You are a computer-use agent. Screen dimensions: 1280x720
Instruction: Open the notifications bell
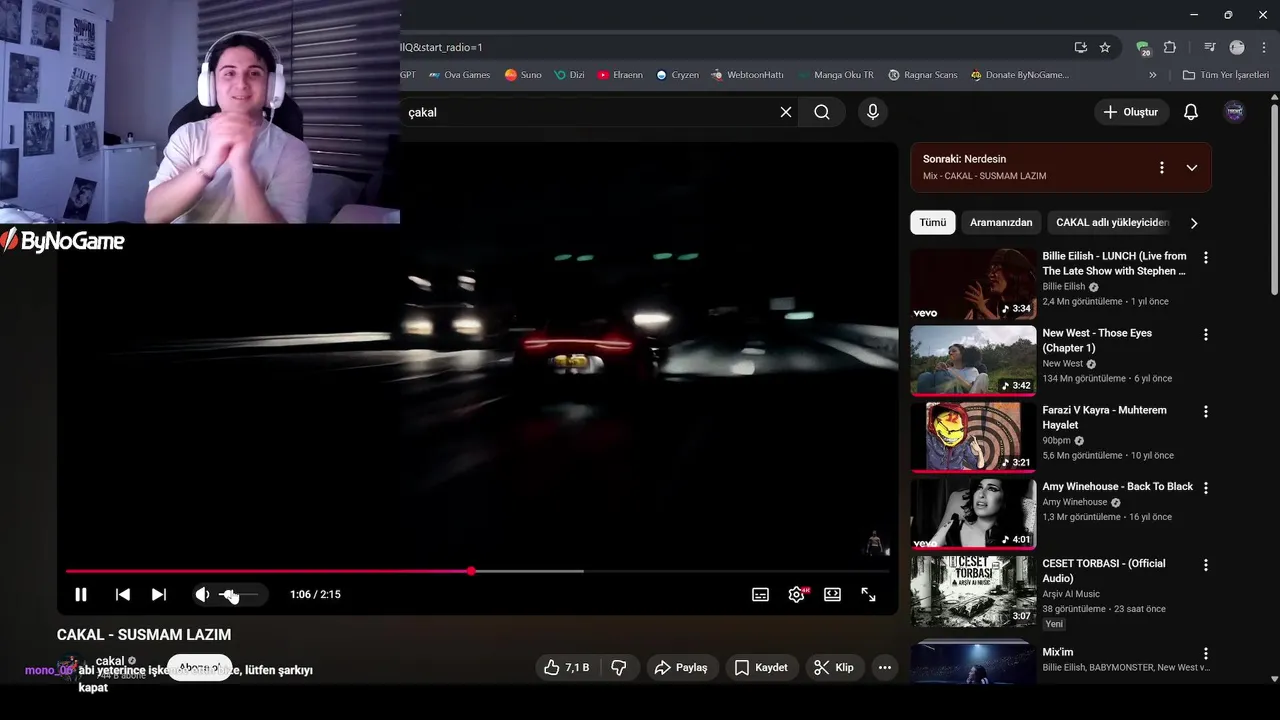tap(1191, 112)
